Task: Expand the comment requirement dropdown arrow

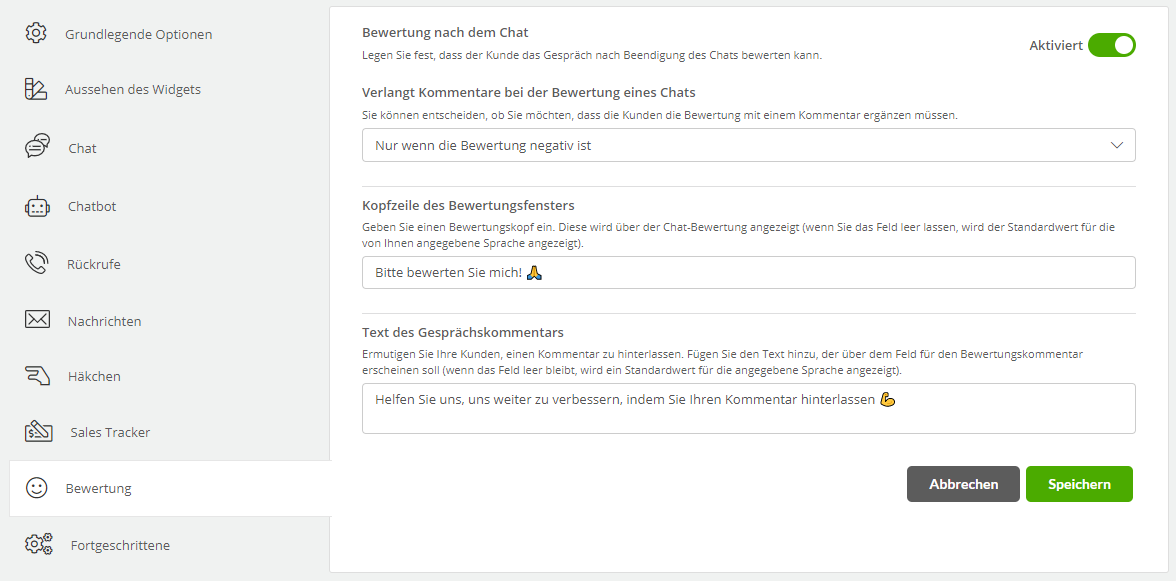Action: click(1117, 145)
